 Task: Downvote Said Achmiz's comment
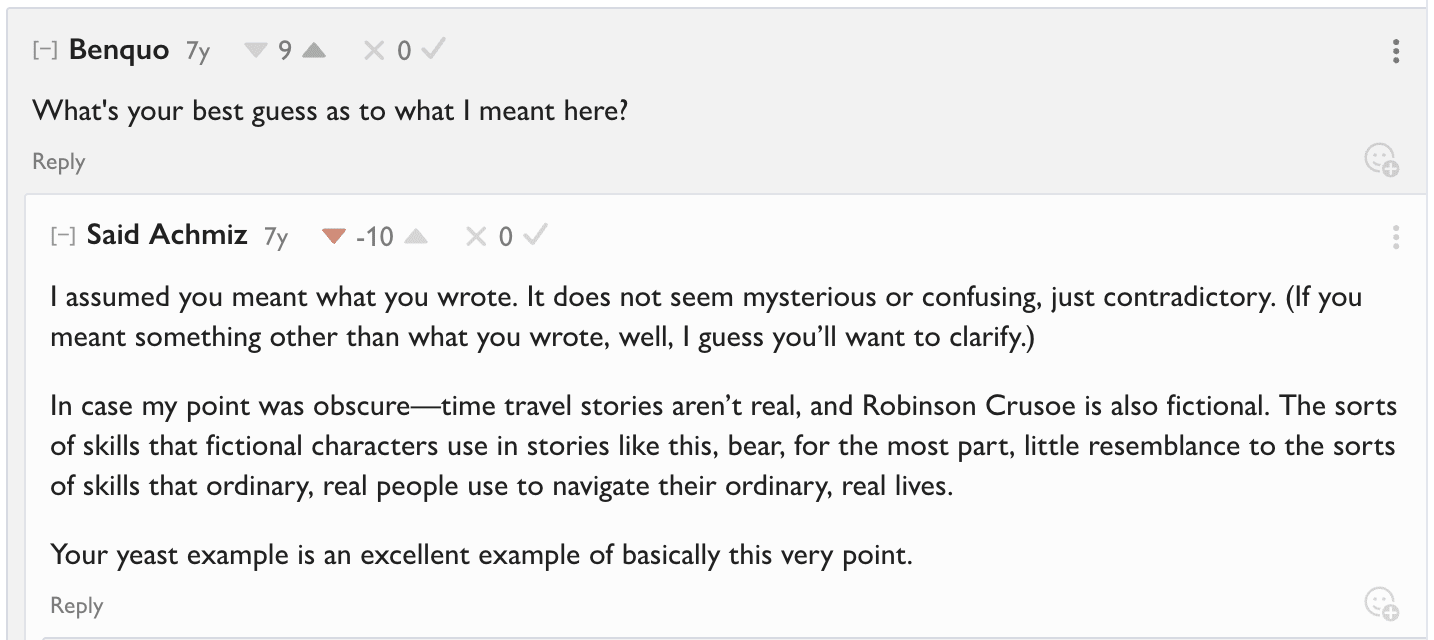click(334, 237)
